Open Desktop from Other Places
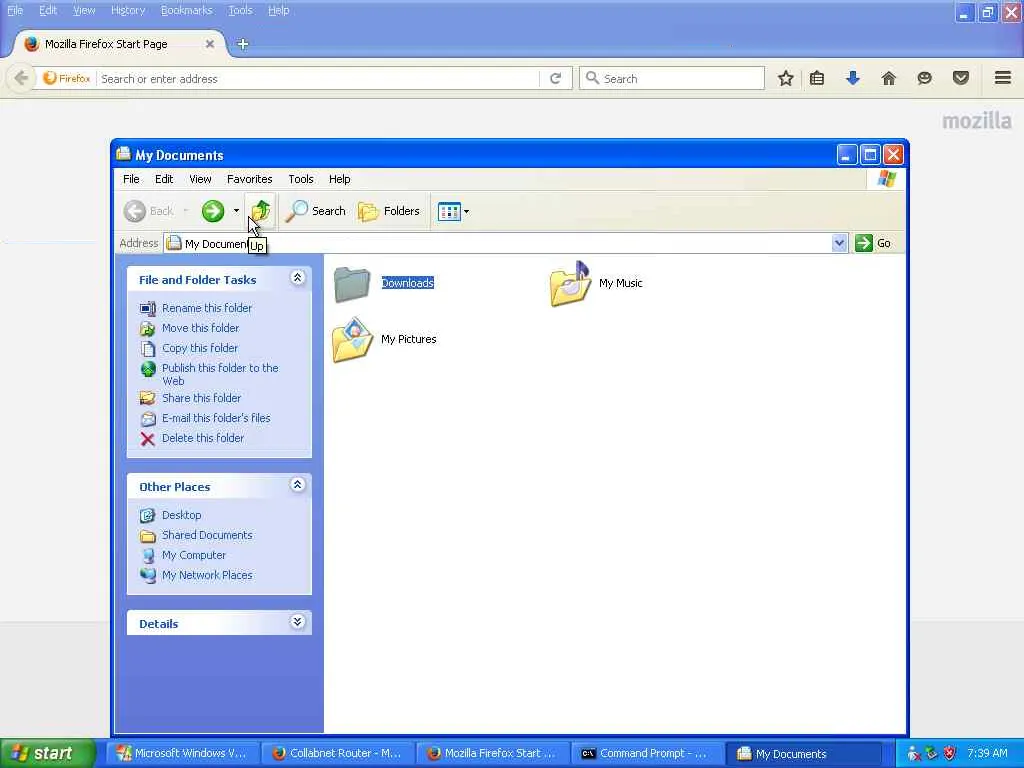Screen dimensions: 1024x768 [182, 515]
